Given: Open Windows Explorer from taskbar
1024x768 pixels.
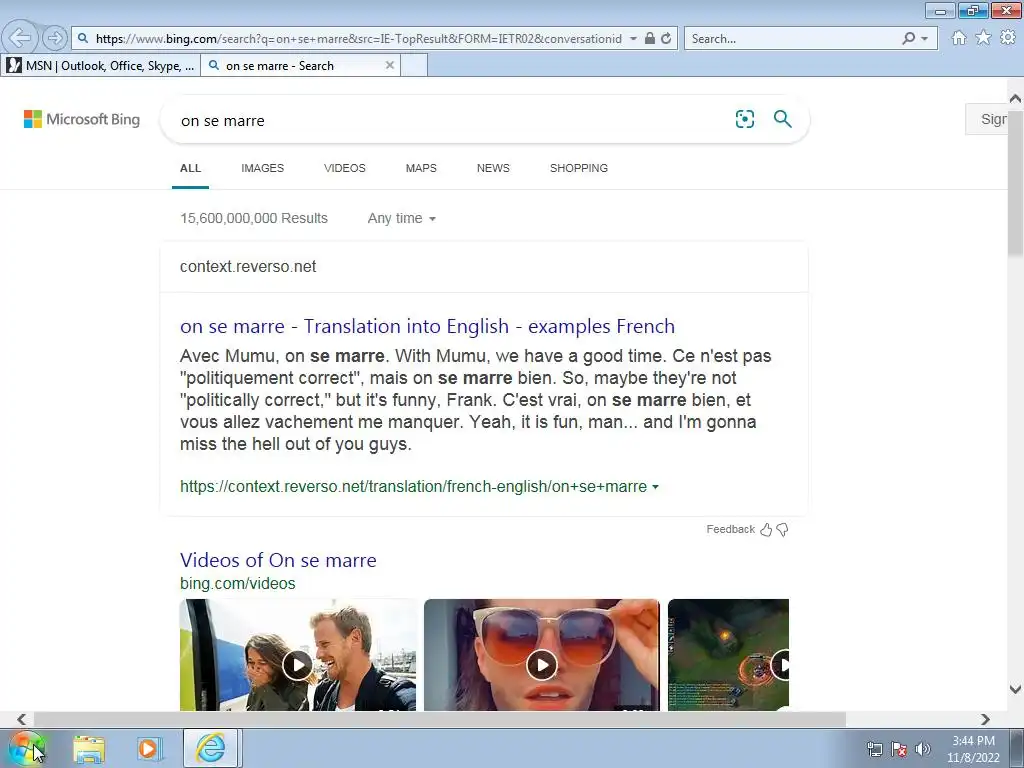Looking at the screenshot, I should (89, 748).
